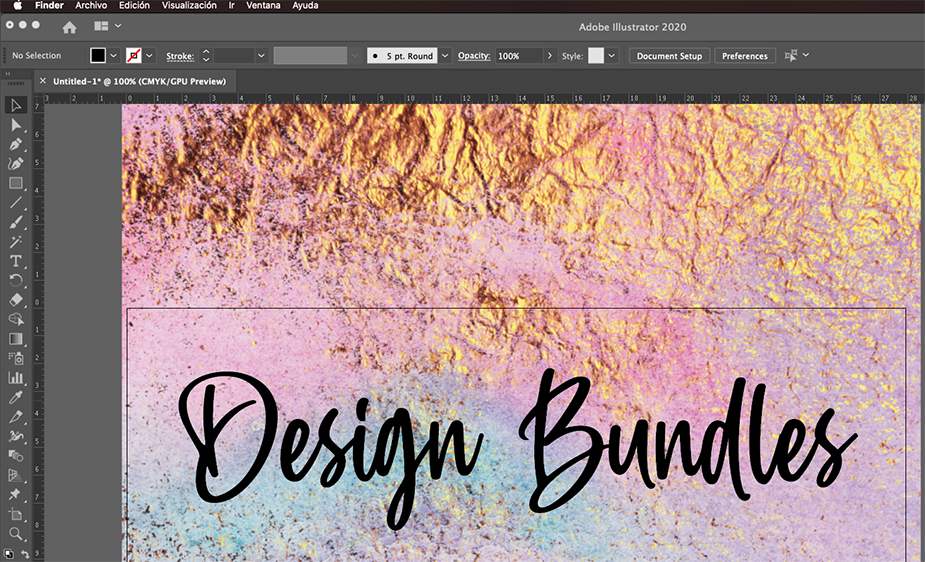This screenshot has width=925, height=562.
Task: Expand the Fill color dropdown arrow
Action: pyautogui.click(x=113, y=55)
